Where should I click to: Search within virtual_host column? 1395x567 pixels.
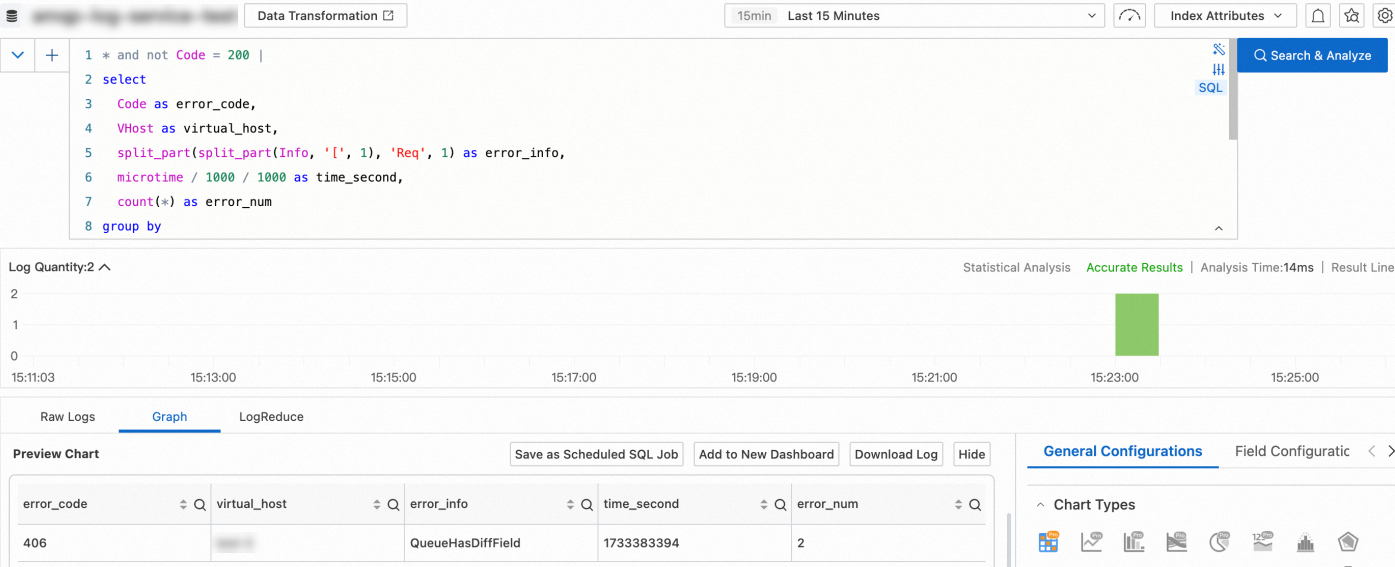(x=394, y=505)
